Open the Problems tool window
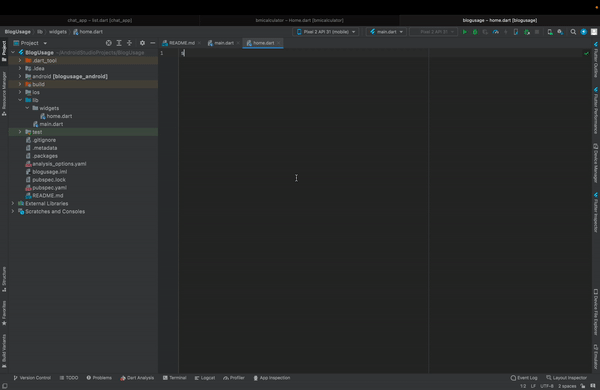600x390 pixels. pos(99,378)
